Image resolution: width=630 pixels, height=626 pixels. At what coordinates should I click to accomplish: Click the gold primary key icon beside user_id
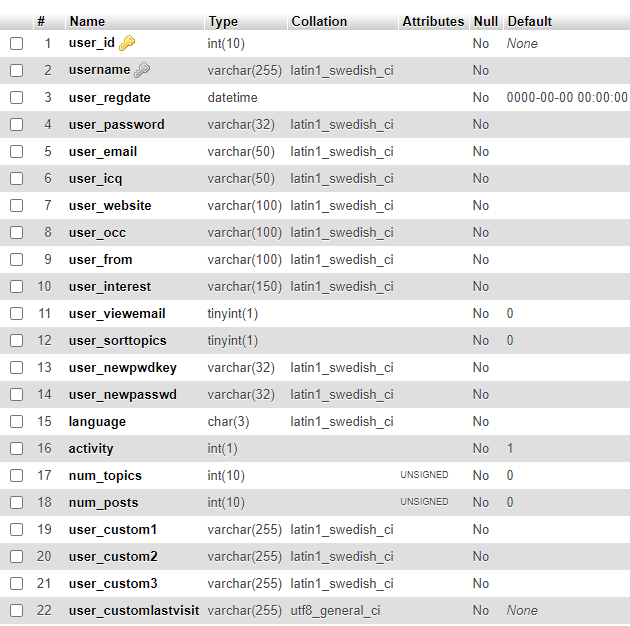pos(127,43)
